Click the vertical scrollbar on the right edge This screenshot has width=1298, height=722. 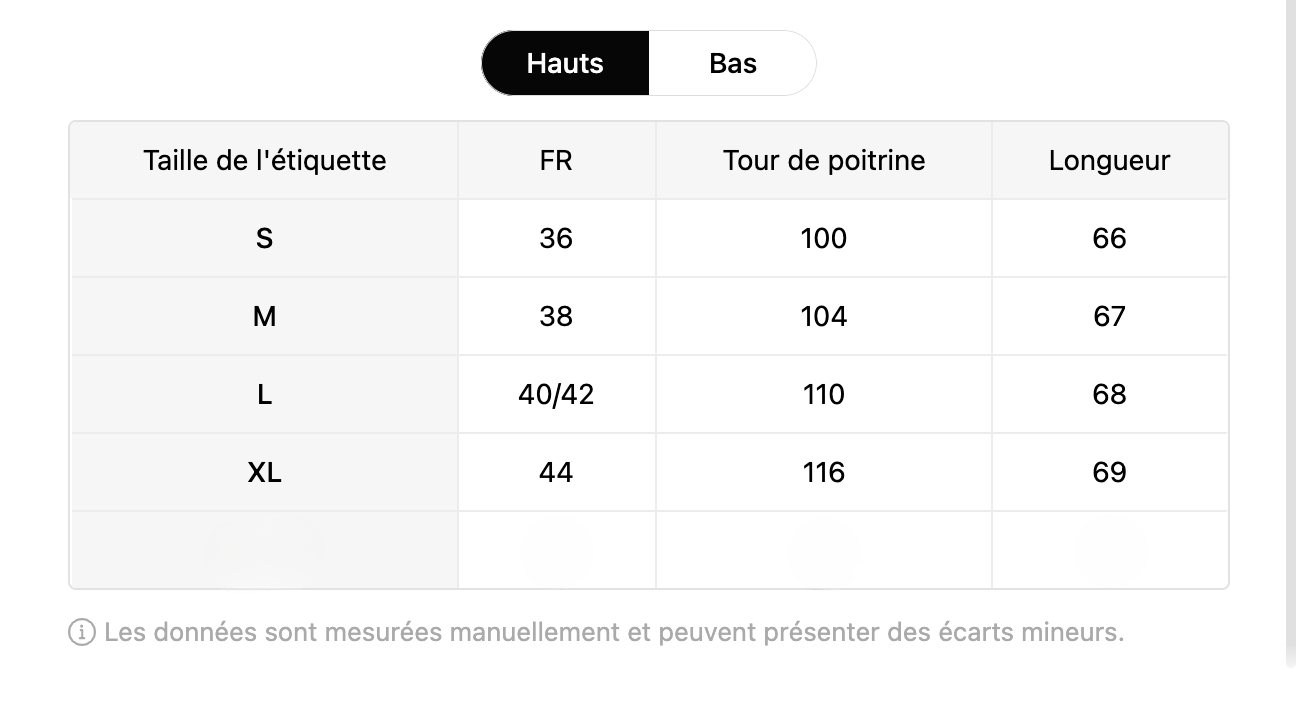click(1290, 330)
